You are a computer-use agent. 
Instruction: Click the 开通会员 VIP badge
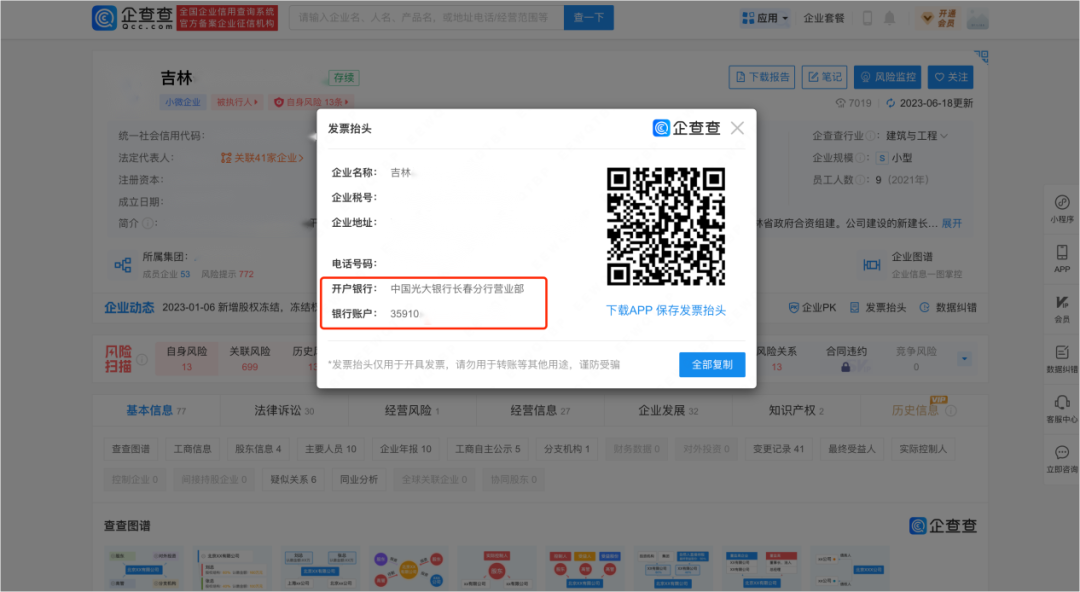938,19
